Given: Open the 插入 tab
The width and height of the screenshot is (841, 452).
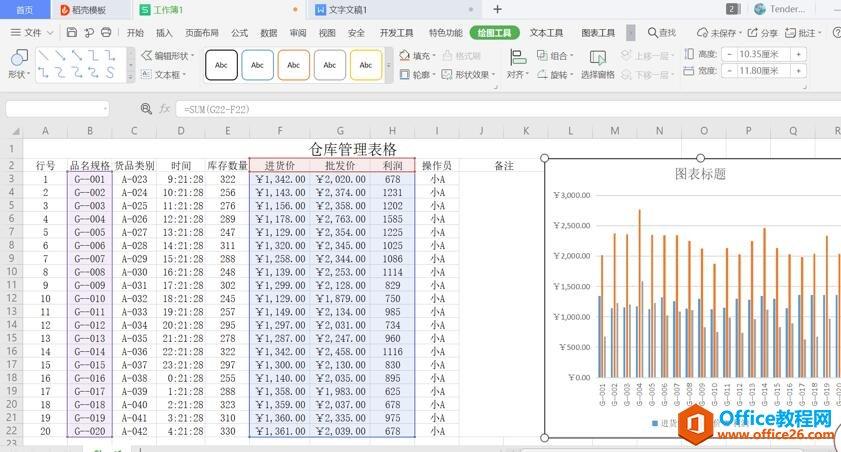Looking at the screenshot, I should pyautogui.click(x=164, y=33).
